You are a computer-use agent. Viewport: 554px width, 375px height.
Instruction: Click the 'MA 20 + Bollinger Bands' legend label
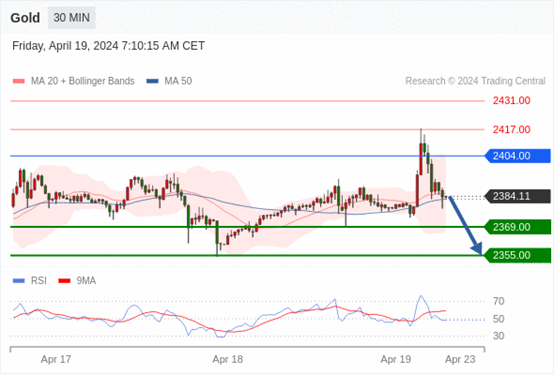click(x=83, y=81)
